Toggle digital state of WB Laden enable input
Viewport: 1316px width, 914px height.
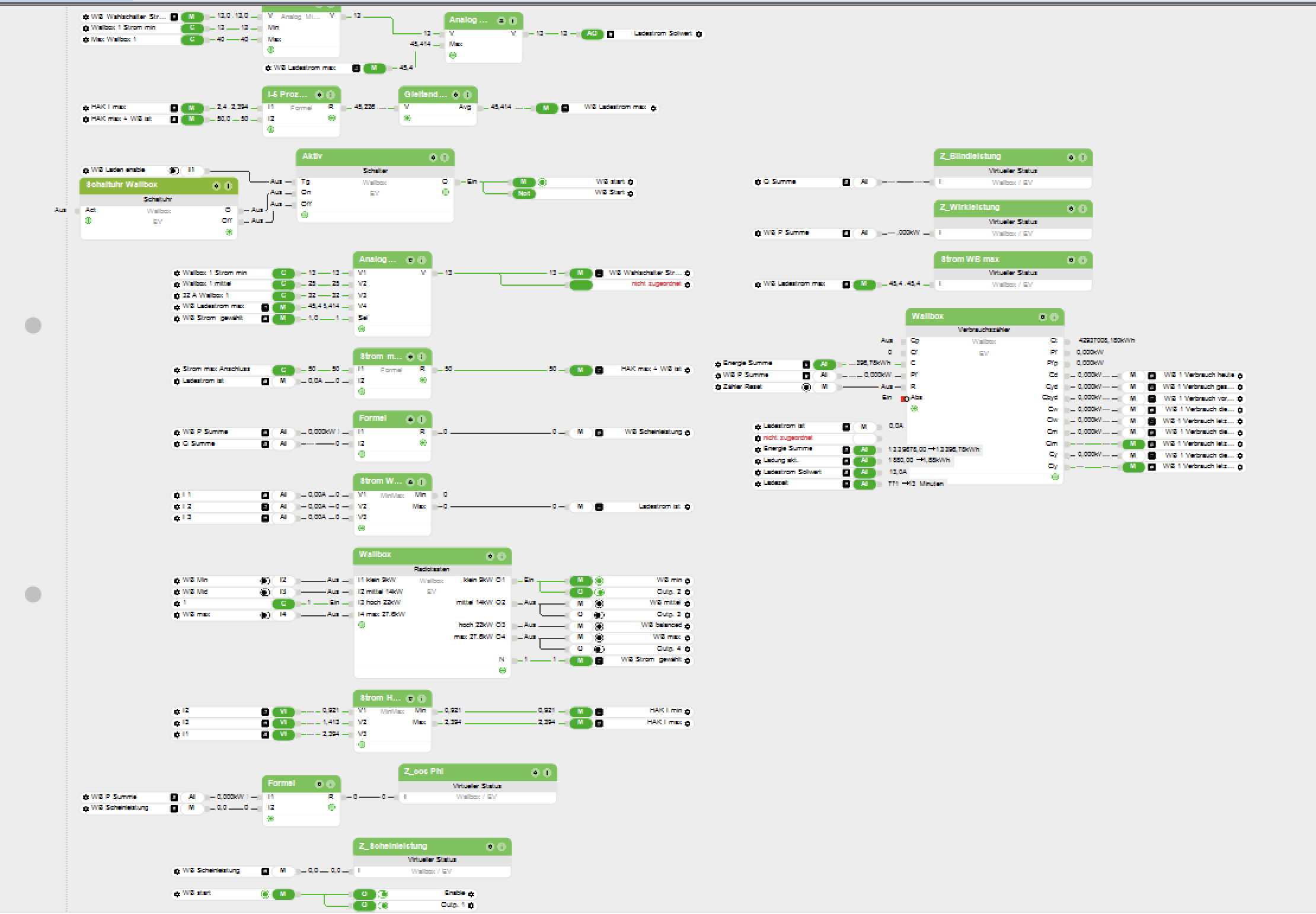tap(174, 171)
